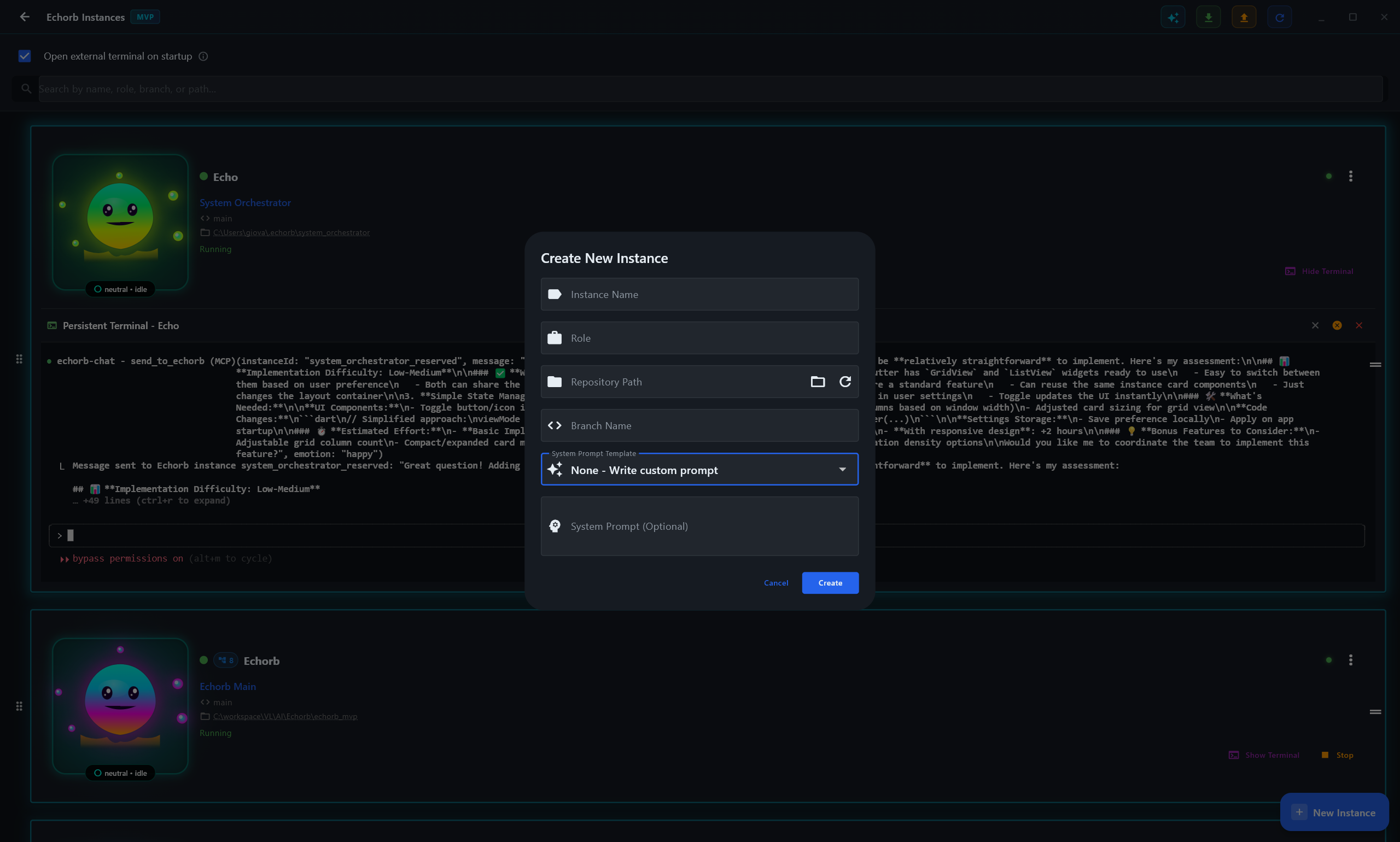Click the refresh icon in Repository Path field
Image resolution: width=1400 pixels, height=842 pixels.
click(x=845, y=382)
